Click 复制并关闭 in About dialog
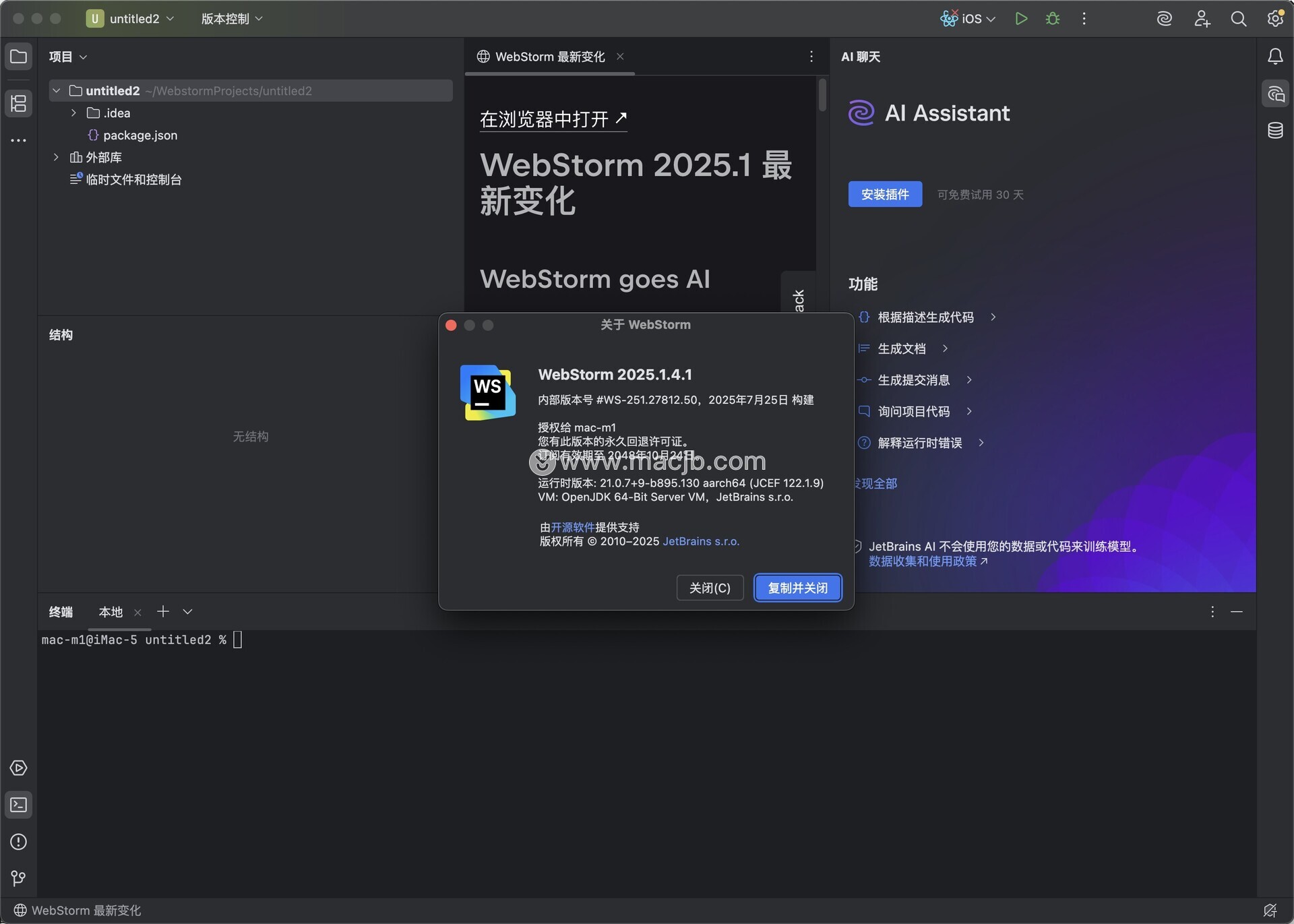 click(798, 588)
